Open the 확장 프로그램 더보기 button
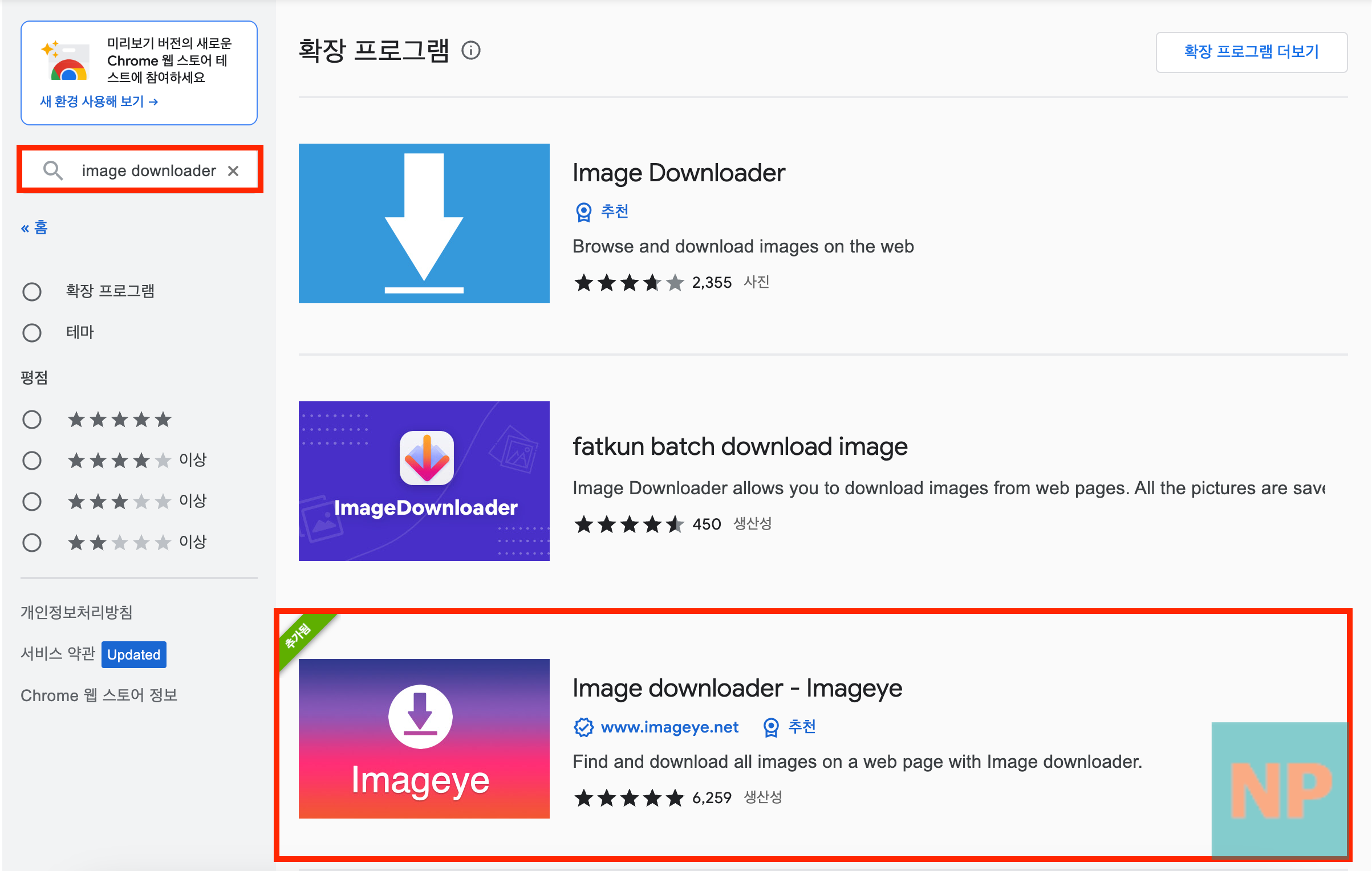1372x871 pixels. click(x=1251, y=52)
